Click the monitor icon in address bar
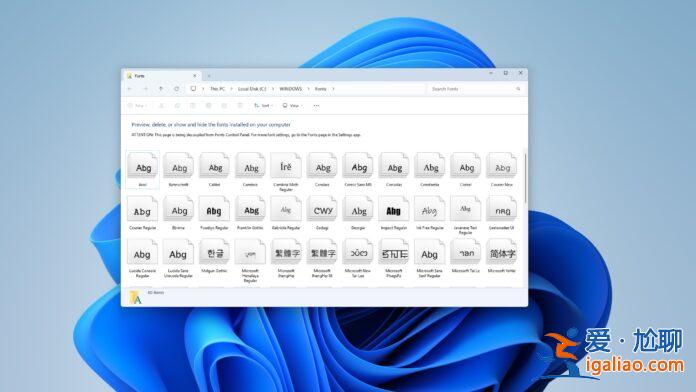Screen dimensions: 696x392 click(193, 89)
